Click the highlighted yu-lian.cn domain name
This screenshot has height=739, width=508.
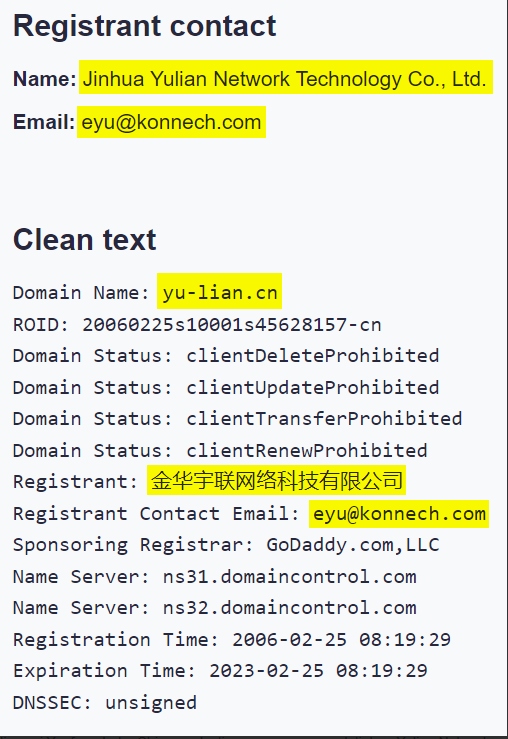pos(219,291)
